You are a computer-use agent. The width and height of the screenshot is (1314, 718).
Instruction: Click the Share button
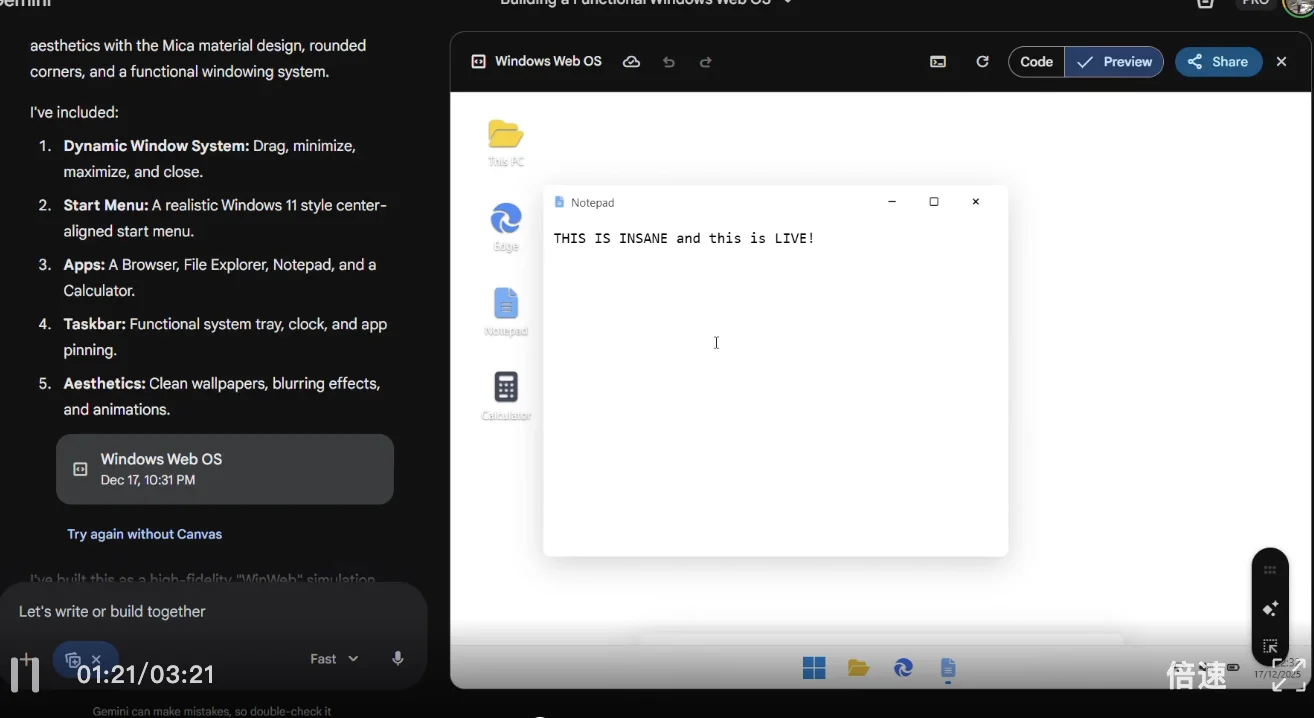pos(1218,61)
